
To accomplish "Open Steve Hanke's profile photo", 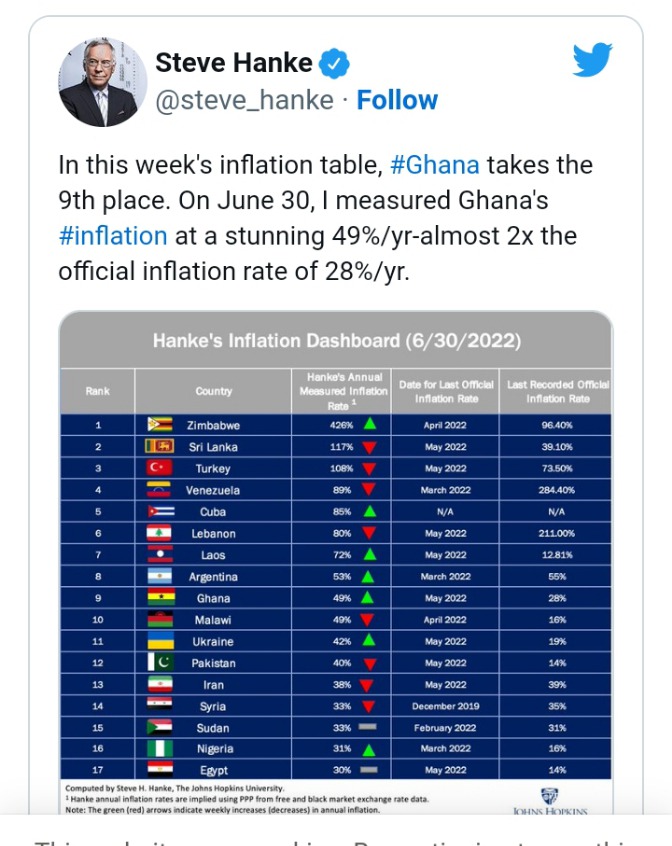I will point(102,82).
